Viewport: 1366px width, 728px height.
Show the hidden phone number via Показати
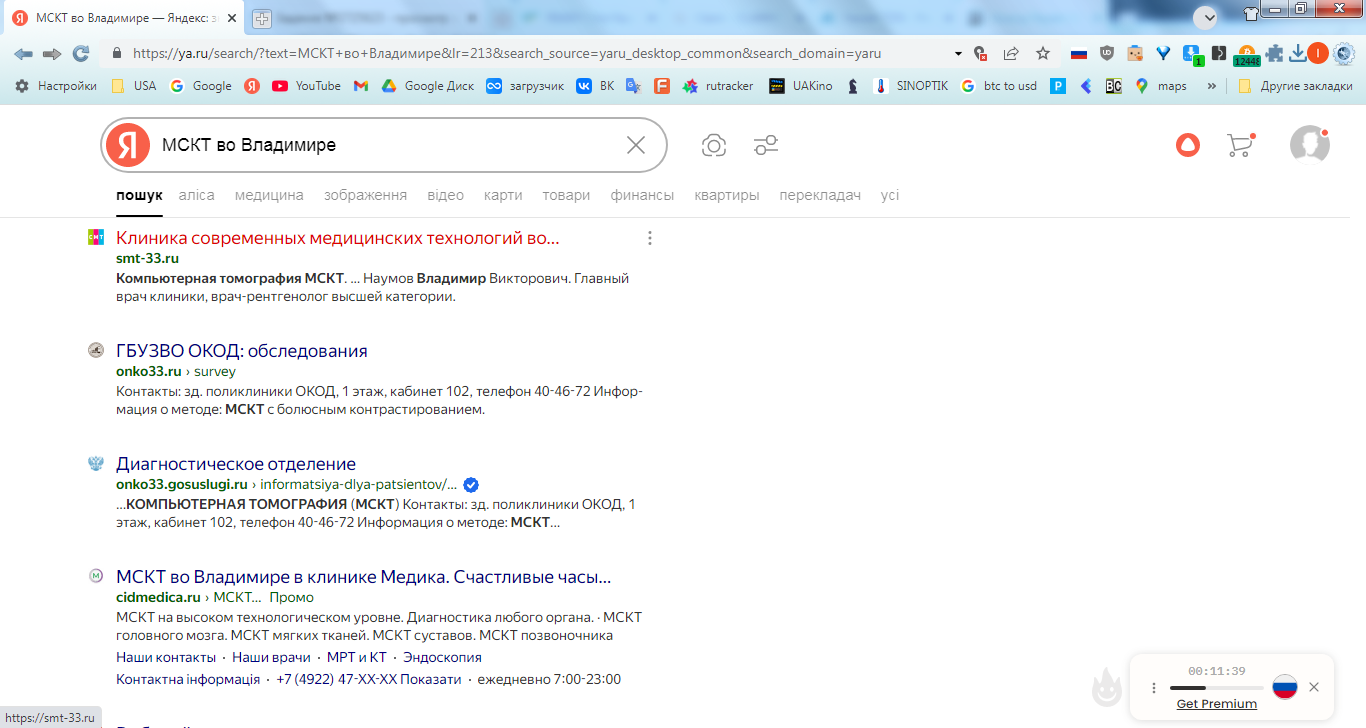coord(431,679)
